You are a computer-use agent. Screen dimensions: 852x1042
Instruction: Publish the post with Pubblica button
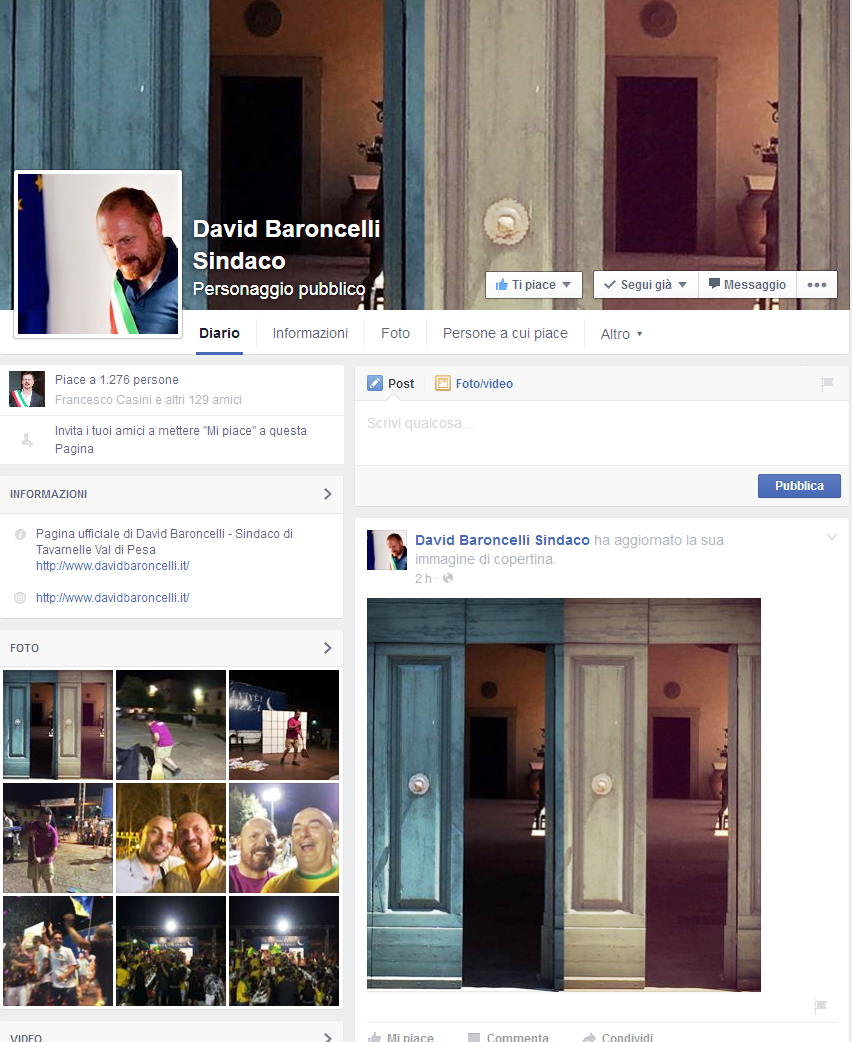pos(799,486)
